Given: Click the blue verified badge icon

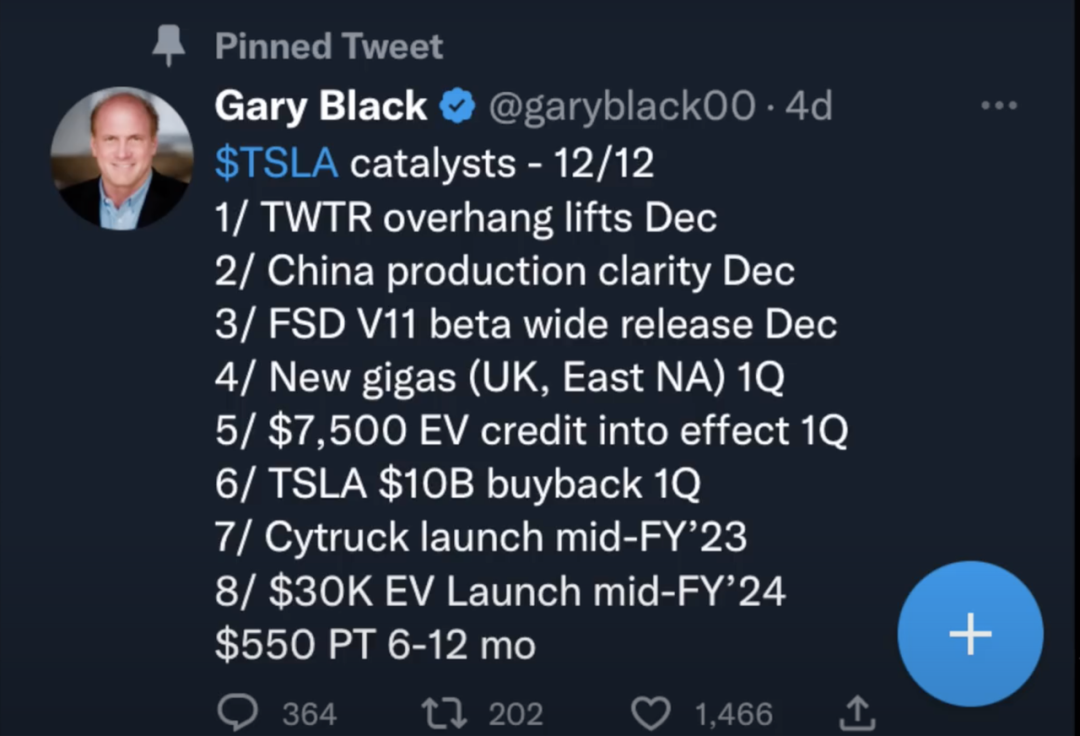Looking at the screenshot, I should (x=458, y=106).
